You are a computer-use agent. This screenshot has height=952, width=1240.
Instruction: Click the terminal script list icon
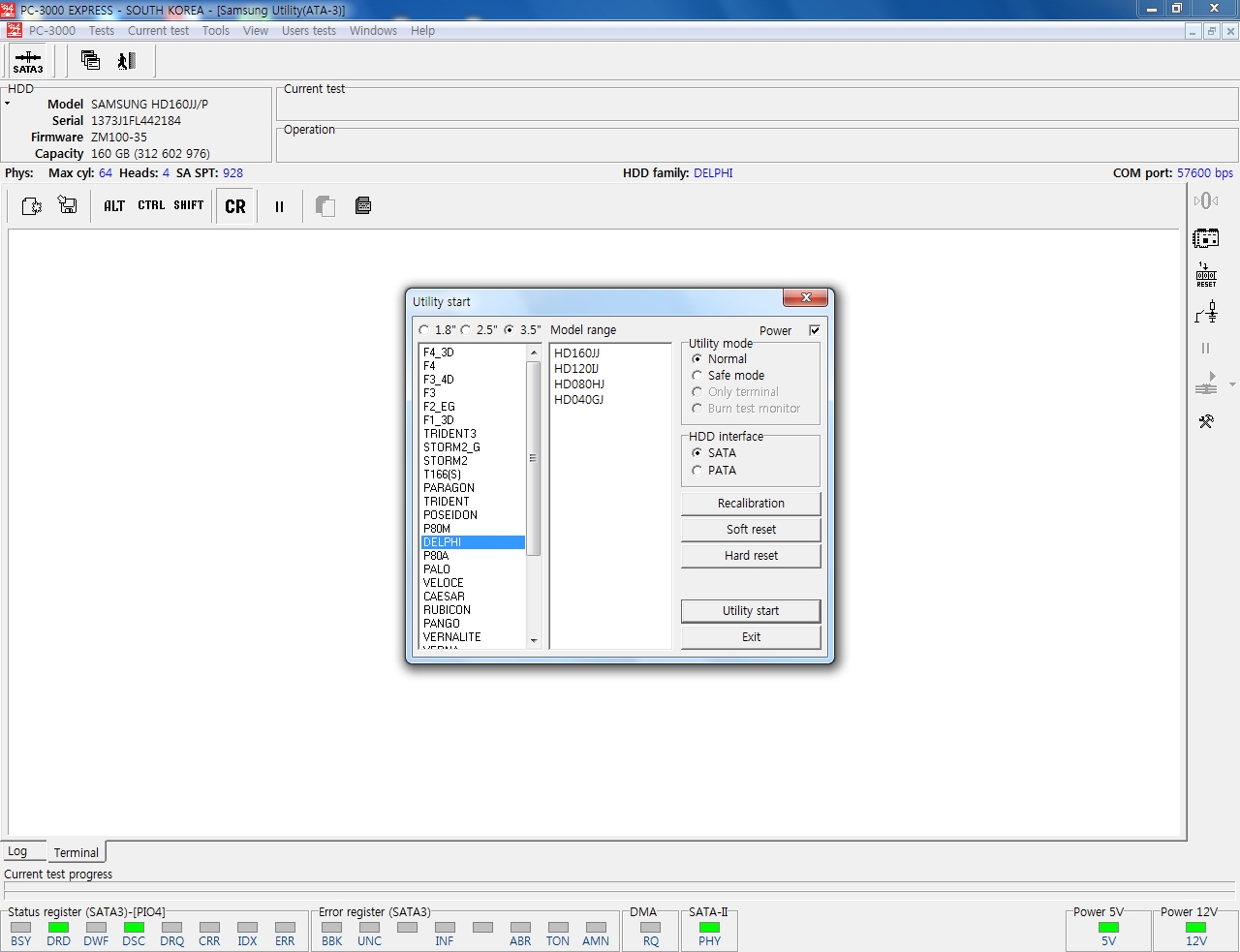click(x=363, y=205)
